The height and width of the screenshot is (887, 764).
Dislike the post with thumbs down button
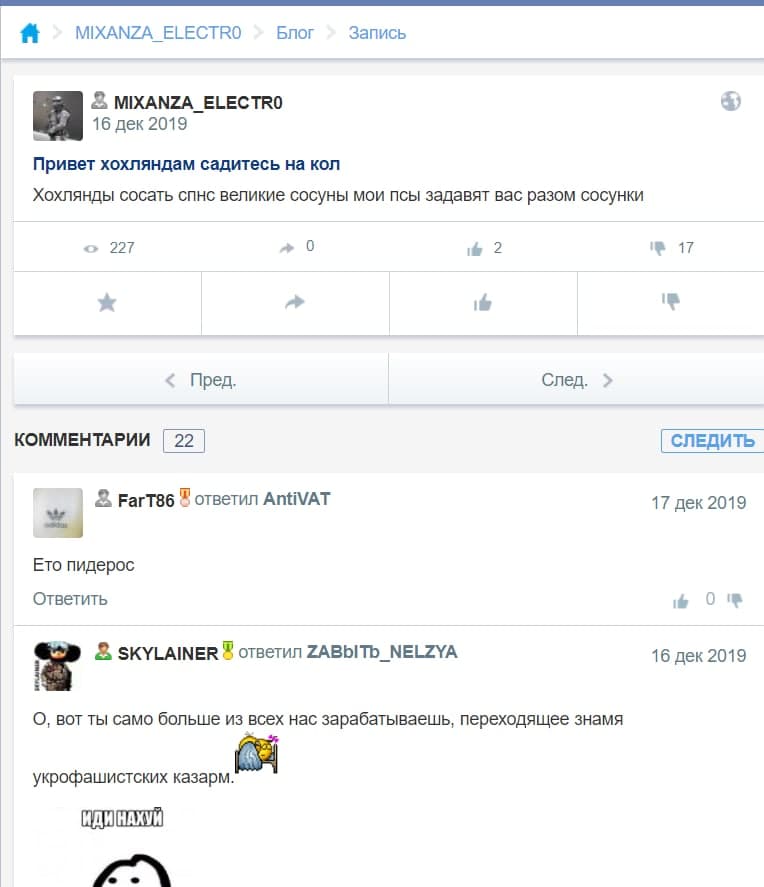(x=671, y=303)
